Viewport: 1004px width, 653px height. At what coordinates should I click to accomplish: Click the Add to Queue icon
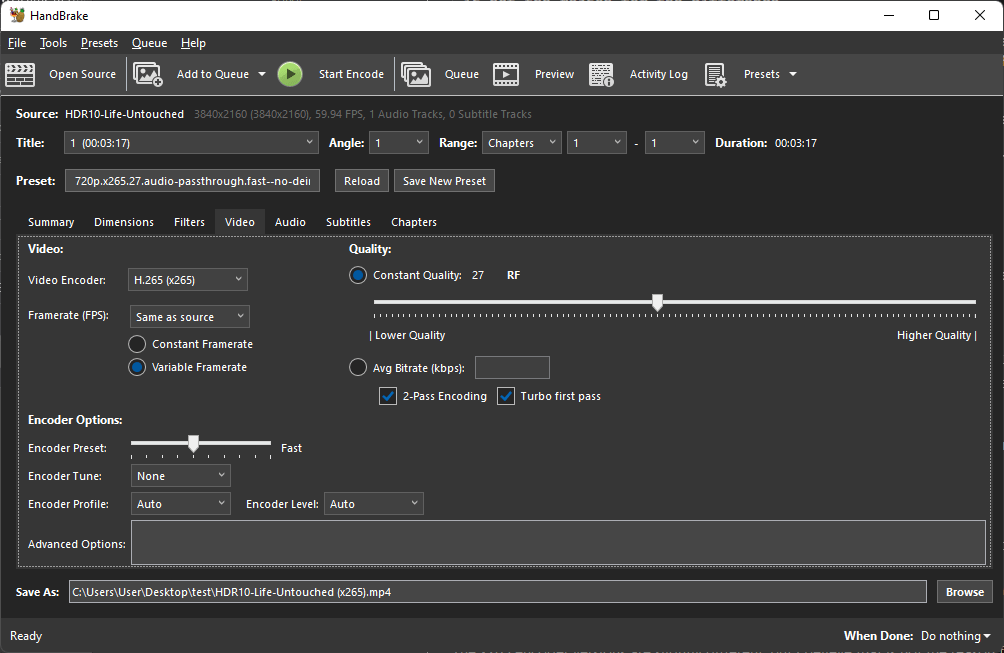148,74
